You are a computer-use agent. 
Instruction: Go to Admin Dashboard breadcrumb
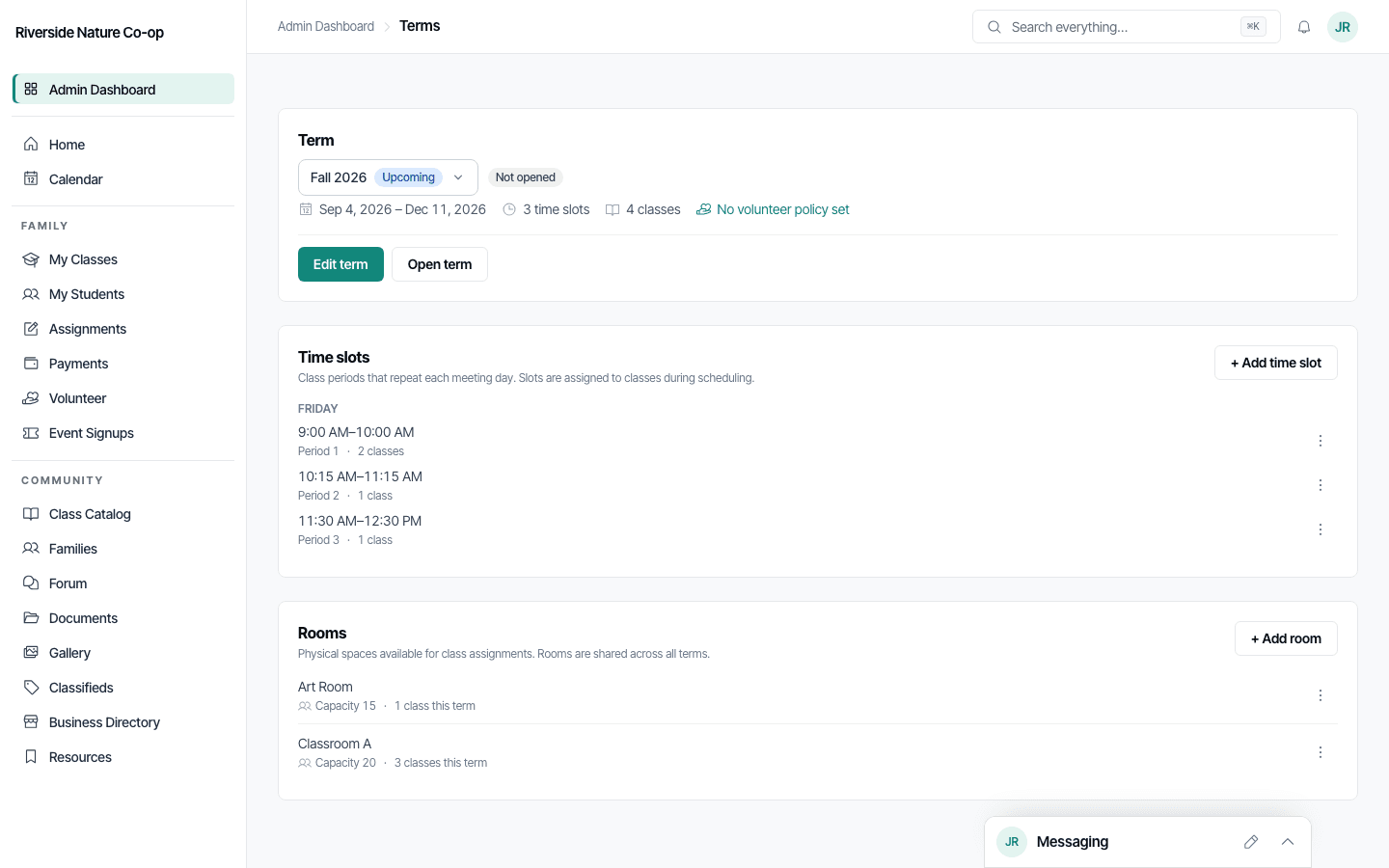tap(326, 26)
